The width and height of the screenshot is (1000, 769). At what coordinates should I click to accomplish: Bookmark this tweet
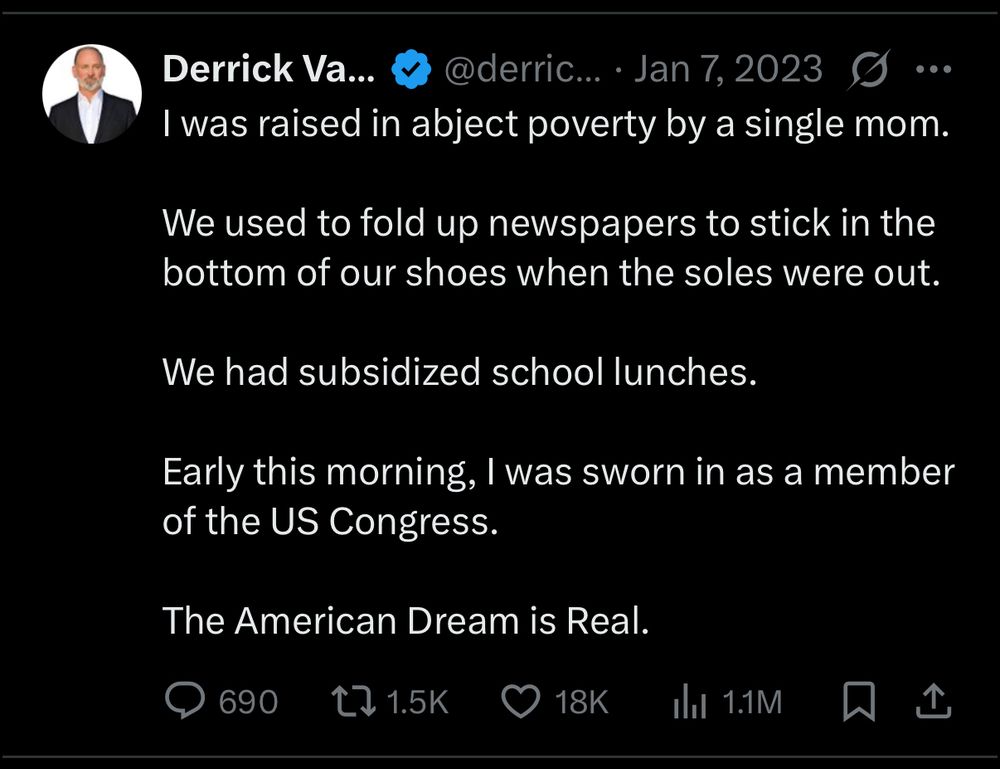point(858,701)
